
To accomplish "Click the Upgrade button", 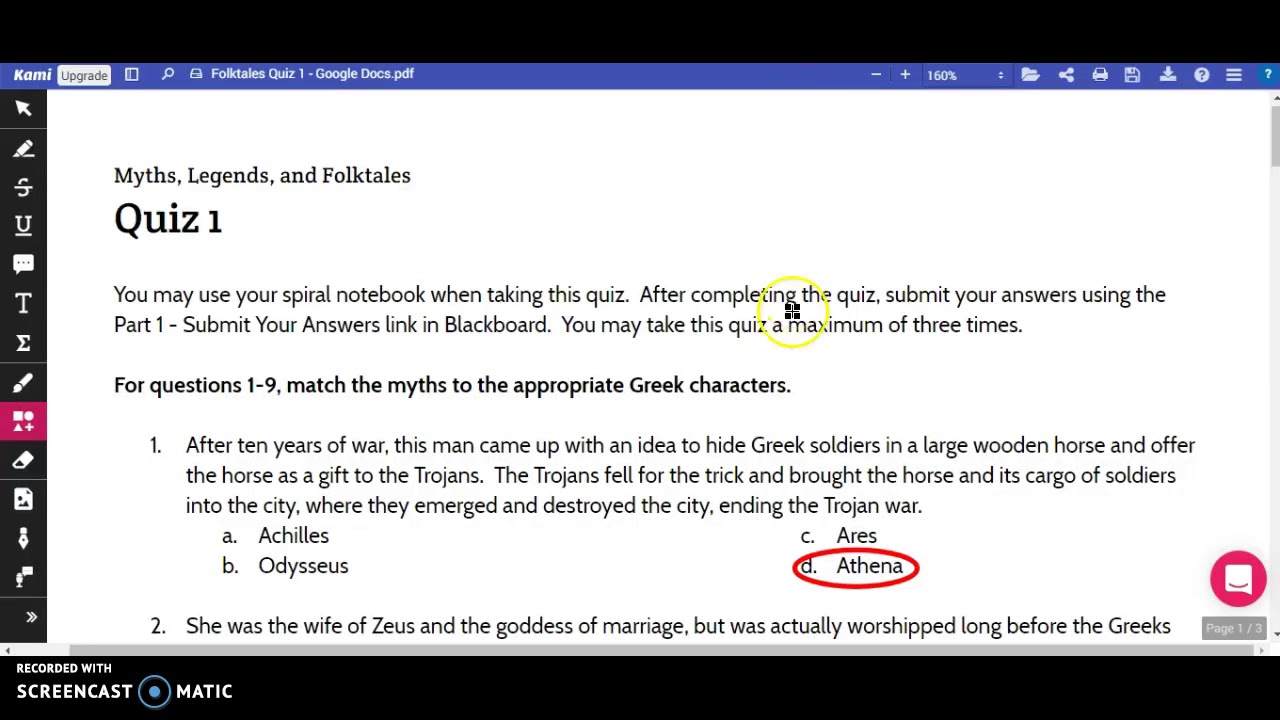I will [x=84, y=75].
